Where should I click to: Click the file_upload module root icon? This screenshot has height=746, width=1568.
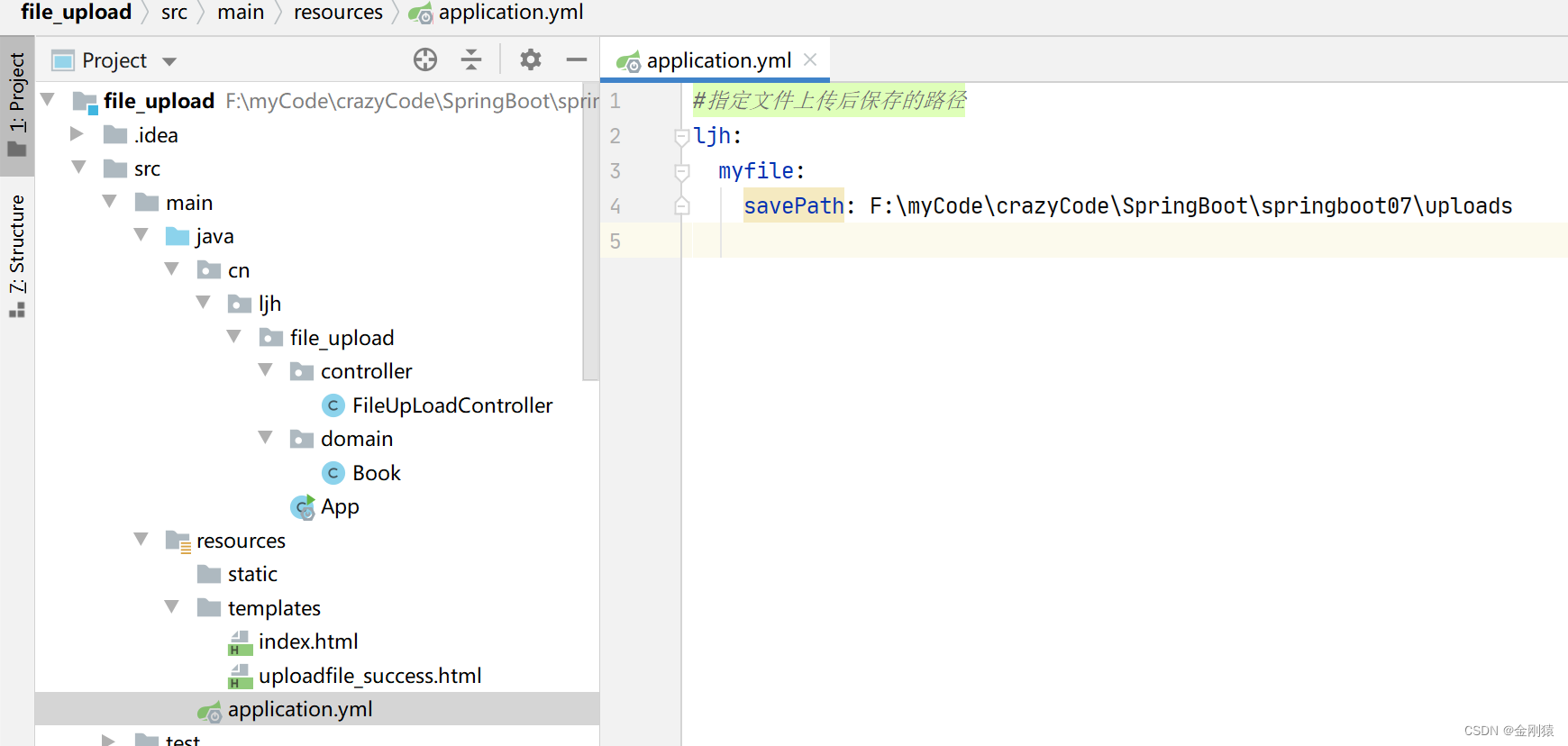click(x=86, y=102)
